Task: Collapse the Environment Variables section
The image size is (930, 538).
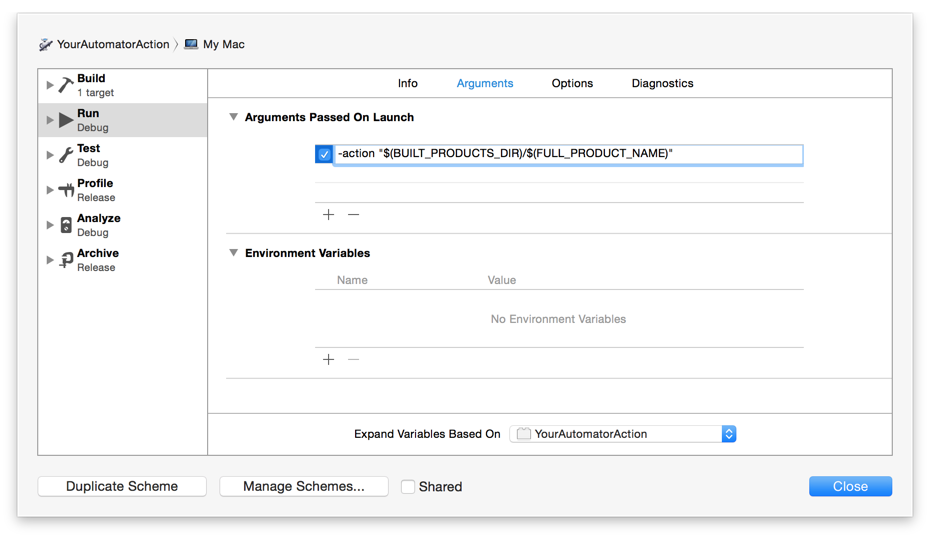Action: [x=234, y=253]
